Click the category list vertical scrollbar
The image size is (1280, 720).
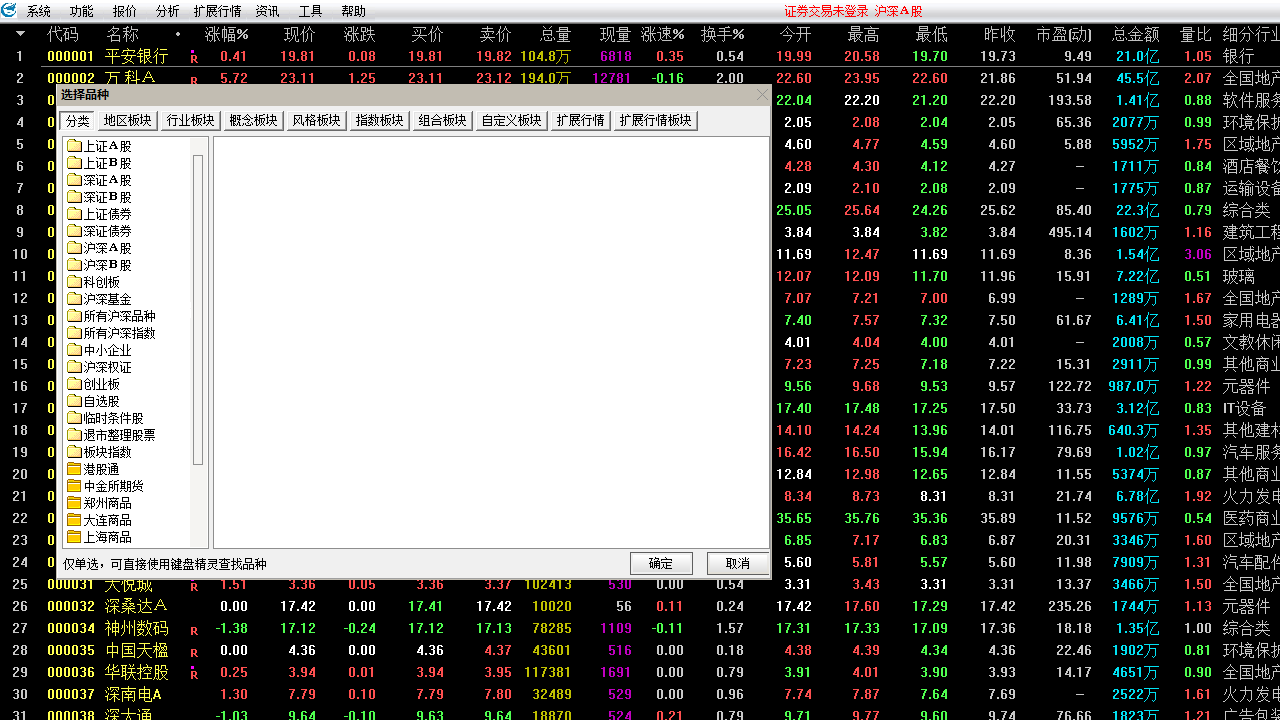(198, 310)
